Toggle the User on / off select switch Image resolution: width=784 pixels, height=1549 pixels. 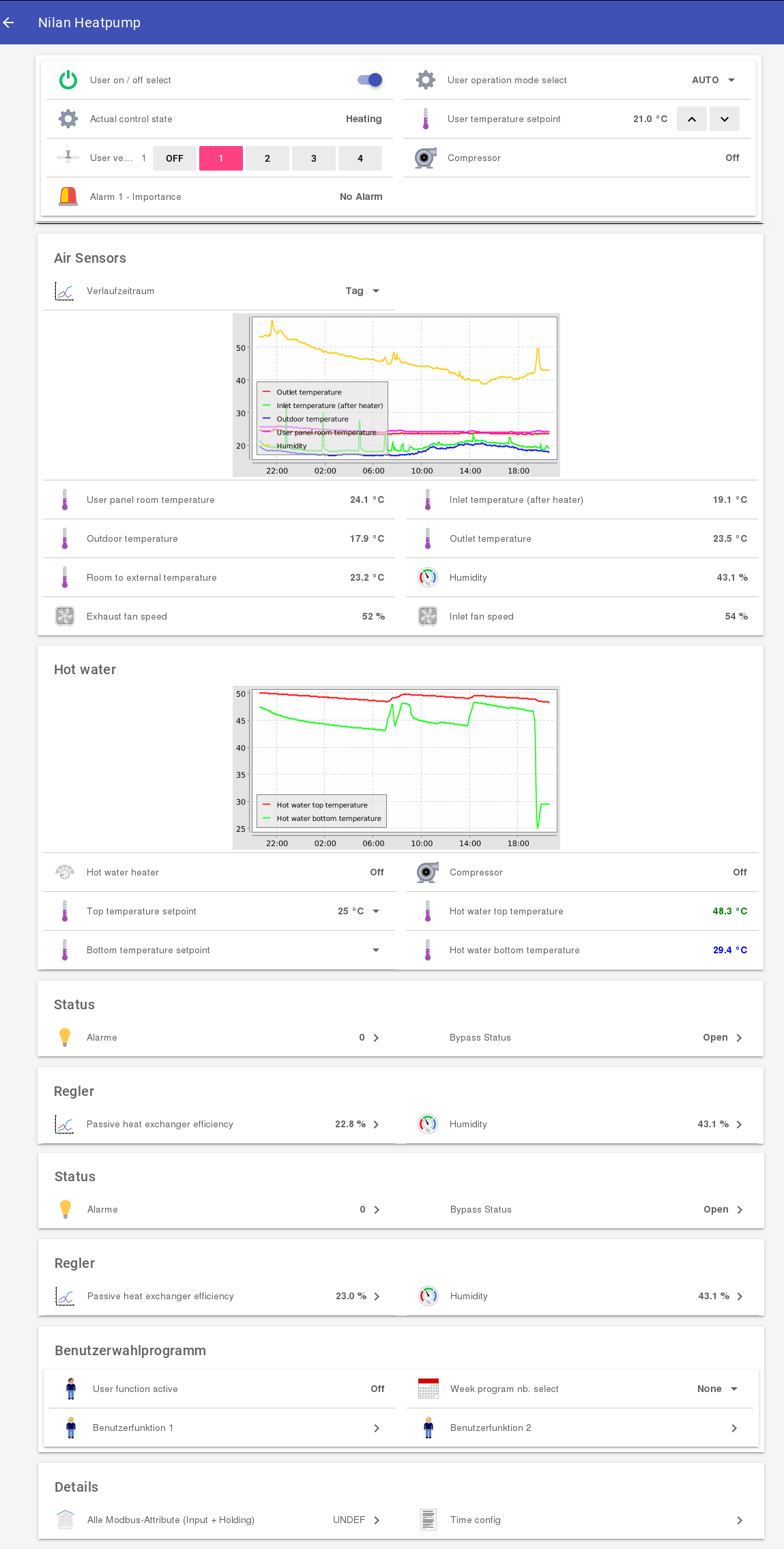pyautogui.click(x=370, y=80)
